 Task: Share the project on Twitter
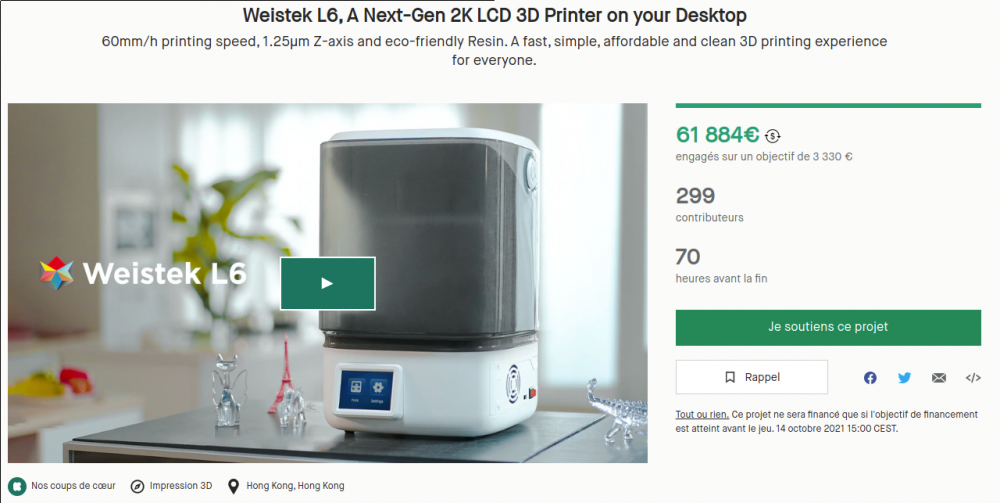tap(904, 378)
